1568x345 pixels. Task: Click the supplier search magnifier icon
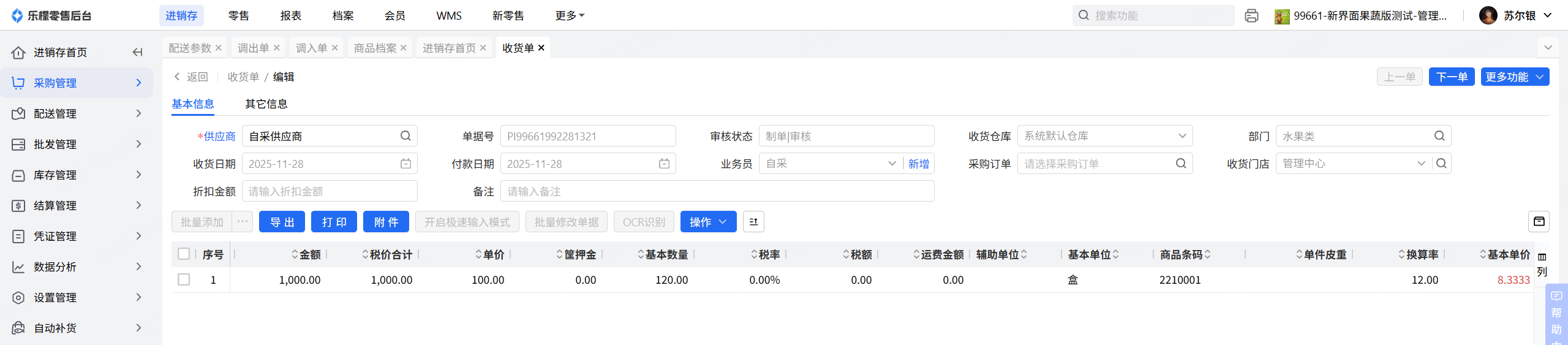(405, 136)
